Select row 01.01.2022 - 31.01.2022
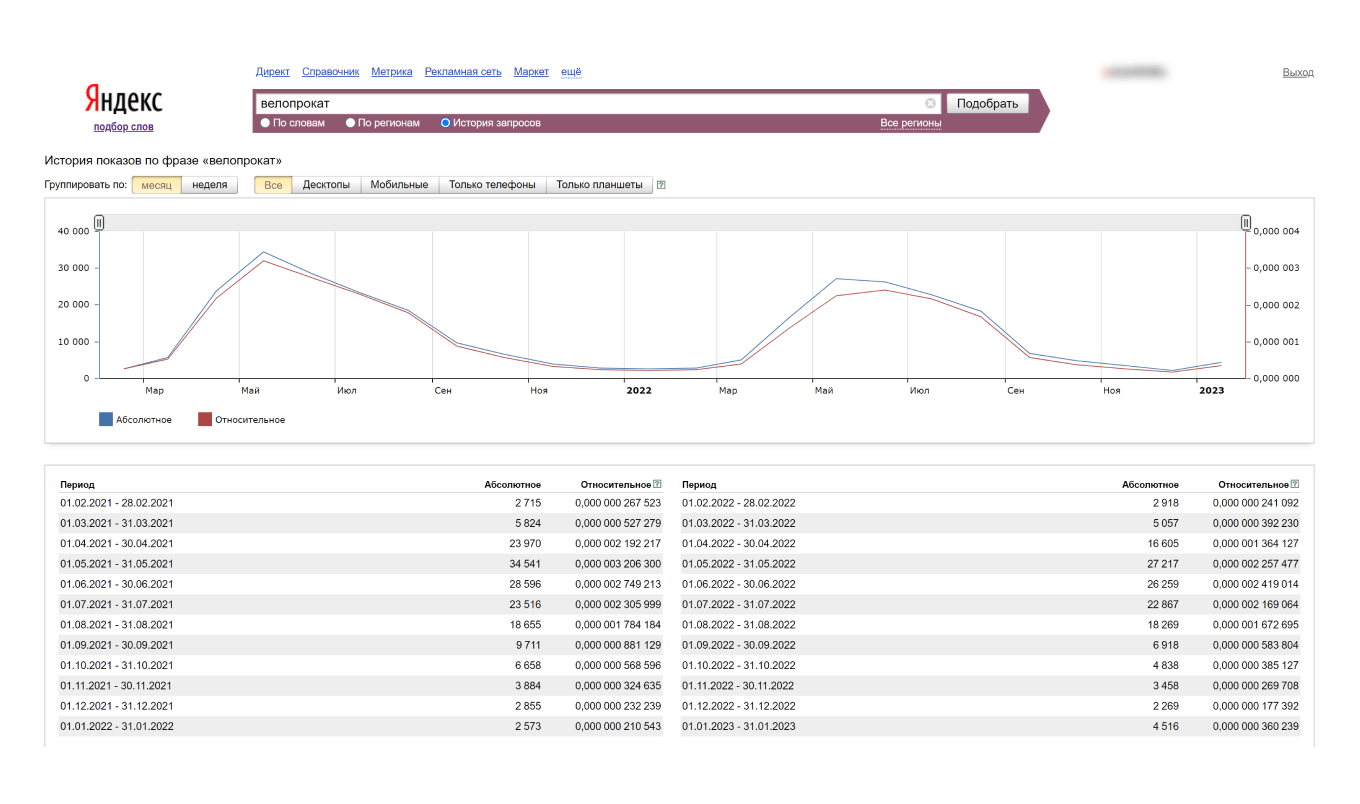Image resolution: width=1360 pixels, height=804 pixels. 361,726
